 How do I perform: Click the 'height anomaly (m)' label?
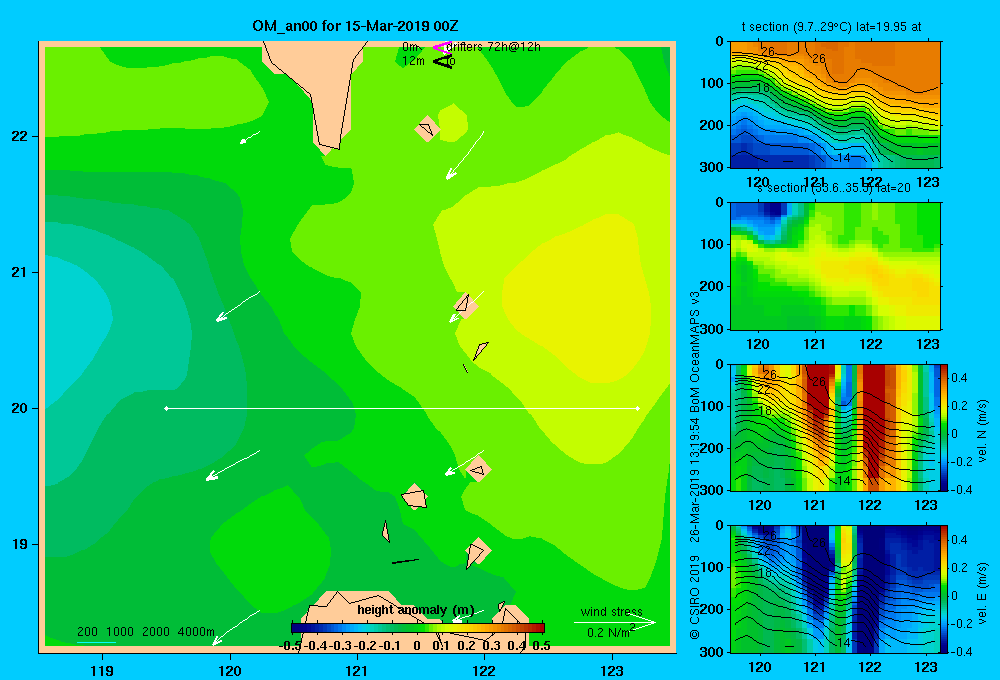tap(416, 610)
